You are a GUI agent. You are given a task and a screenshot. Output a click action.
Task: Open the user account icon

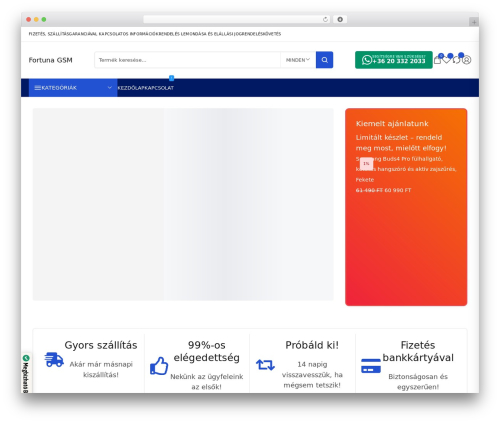pos(467,60)
